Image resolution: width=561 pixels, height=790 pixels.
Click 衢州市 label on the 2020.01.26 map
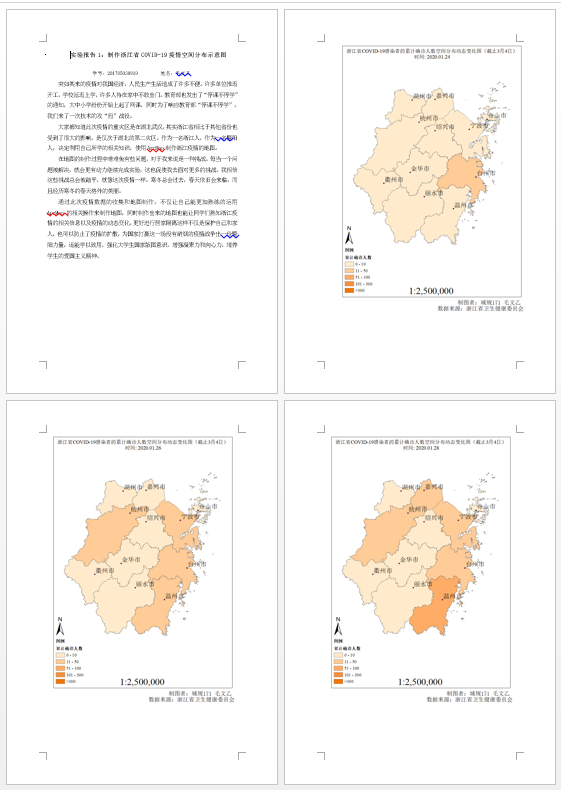pos(105,571)
